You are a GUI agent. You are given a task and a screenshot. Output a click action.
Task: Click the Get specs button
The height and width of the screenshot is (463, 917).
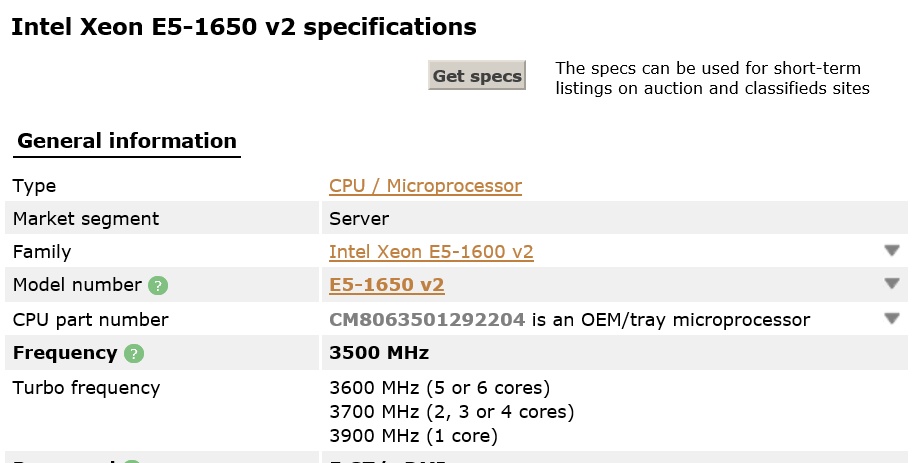pyautogui.click(x=477, y=75)
